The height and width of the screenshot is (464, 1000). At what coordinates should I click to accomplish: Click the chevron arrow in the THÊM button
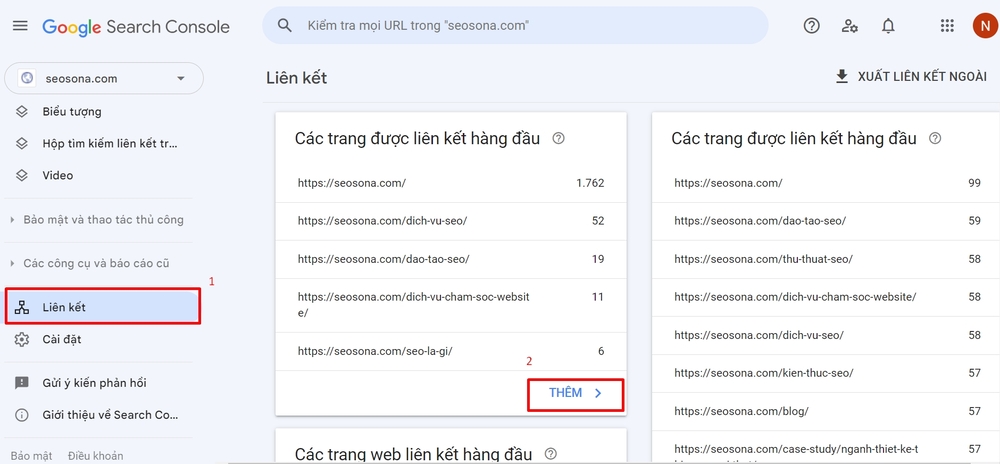point(598,393)
